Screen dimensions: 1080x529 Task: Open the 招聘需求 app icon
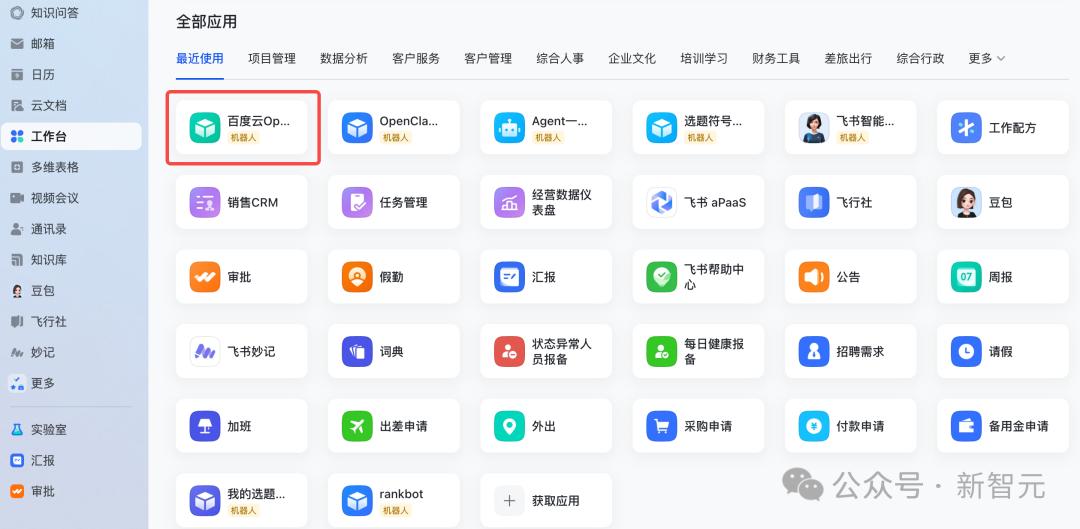pos(813,351)
